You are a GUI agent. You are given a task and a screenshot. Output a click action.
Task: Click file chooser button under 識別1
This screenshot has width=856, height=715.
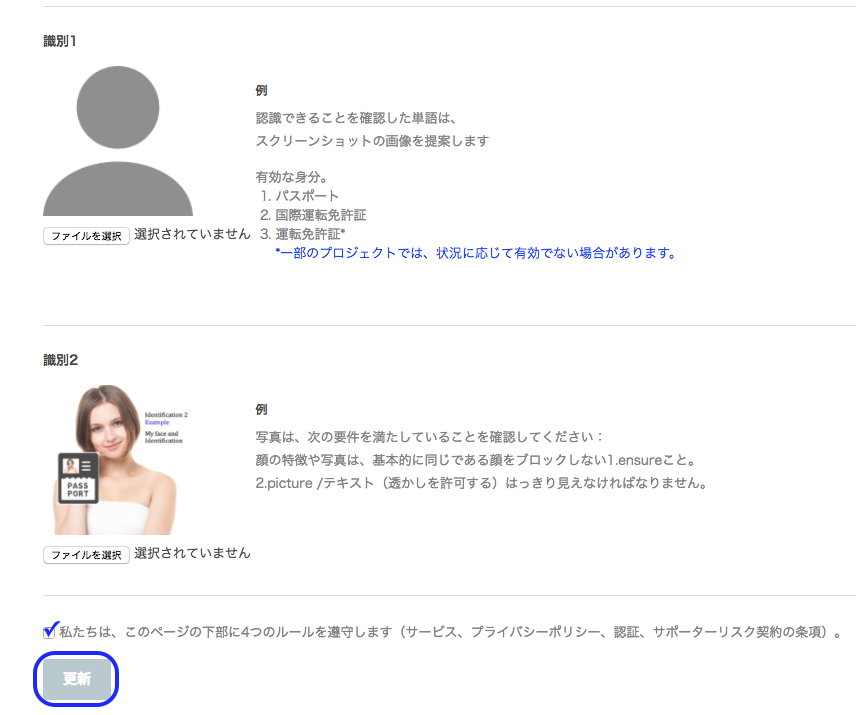[86, 236]
